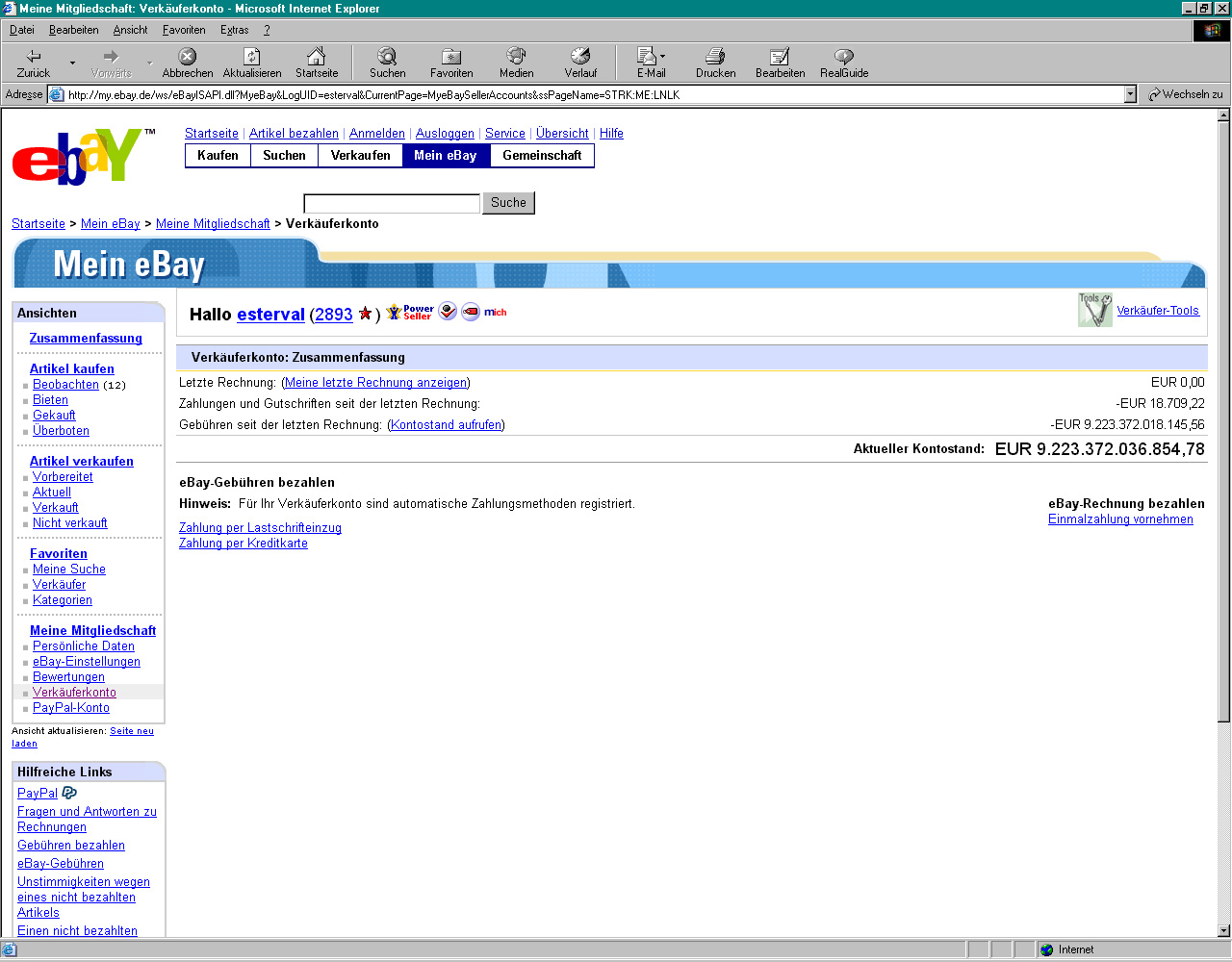This screenshot has height=962, width=1232.
Task: Show history with Verlauf icon
Action: point(580,56)
